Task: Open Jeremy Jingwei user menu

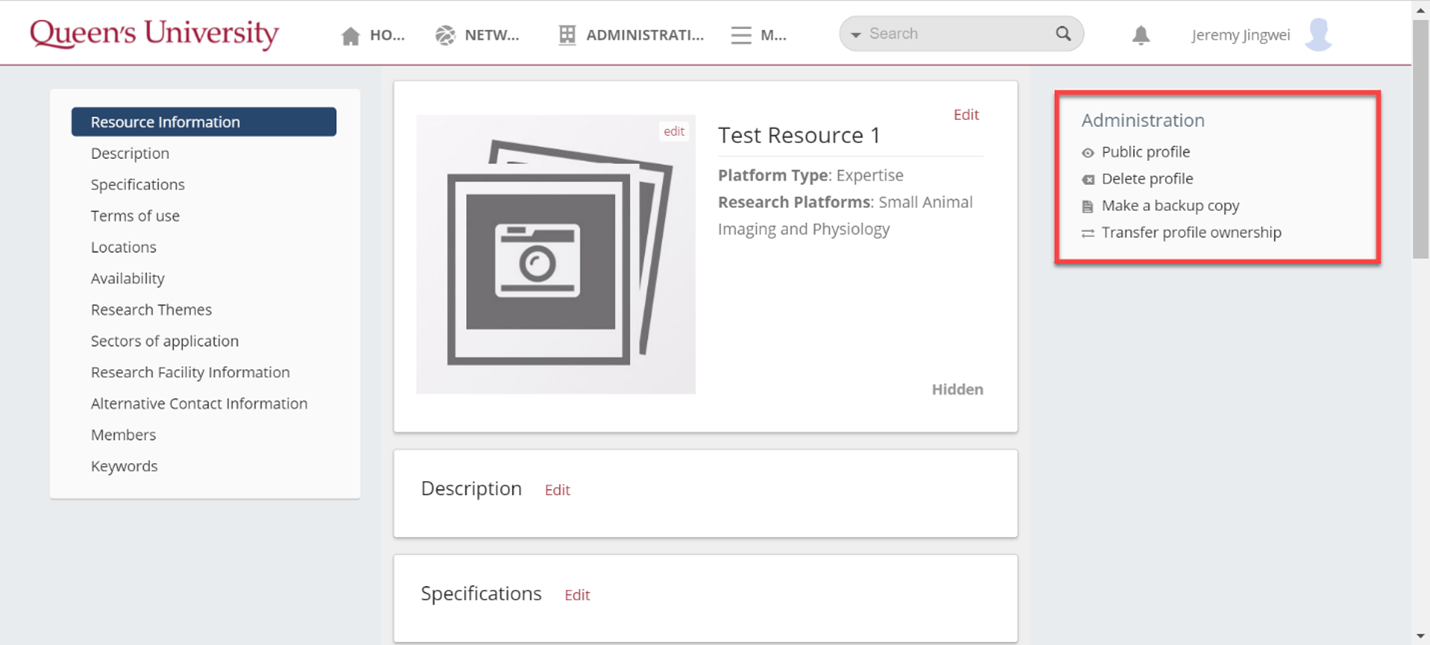Action: coord(1240,35)
